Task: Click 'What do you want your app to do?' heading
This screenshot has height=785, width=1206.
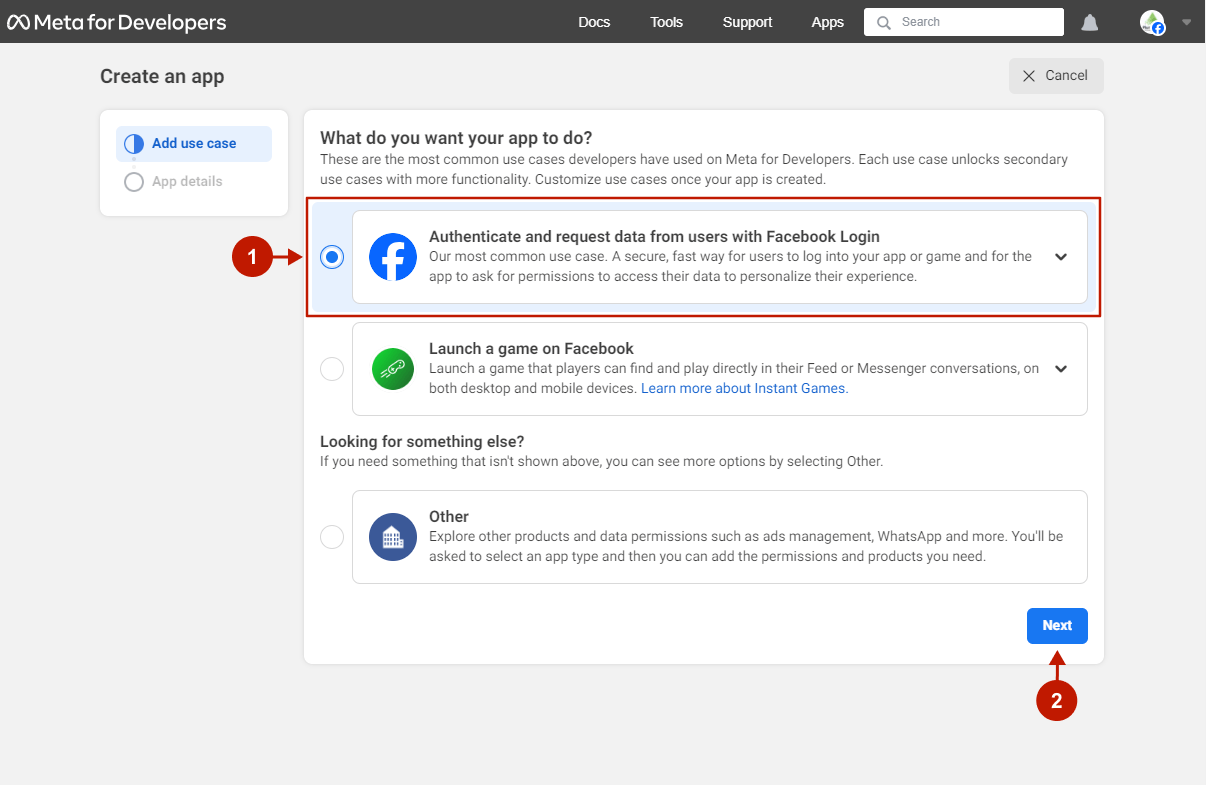Action: point(456,137)
